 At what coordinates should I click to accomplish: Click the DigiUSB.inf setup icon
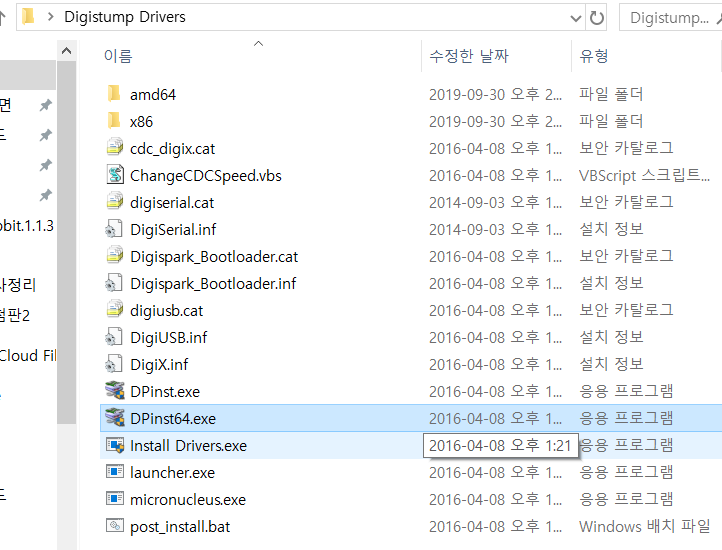114,338
